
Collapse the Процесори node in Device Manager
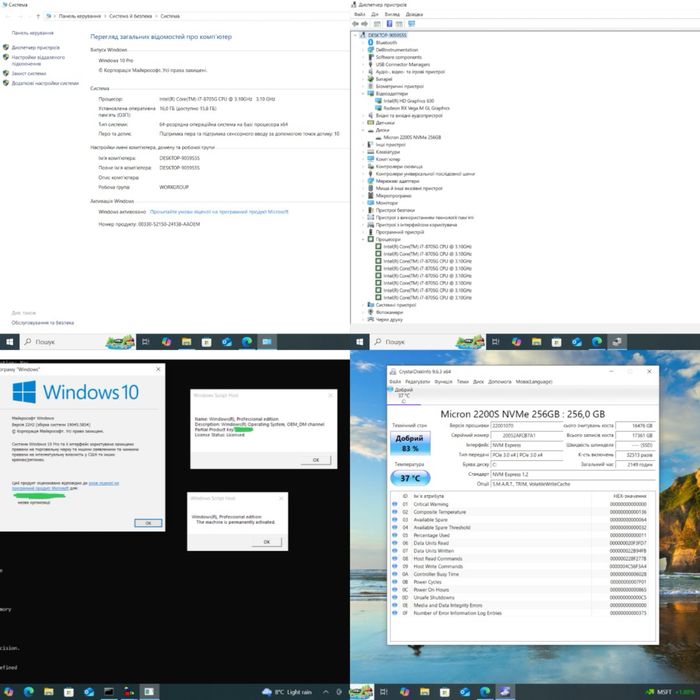point(363,239)
